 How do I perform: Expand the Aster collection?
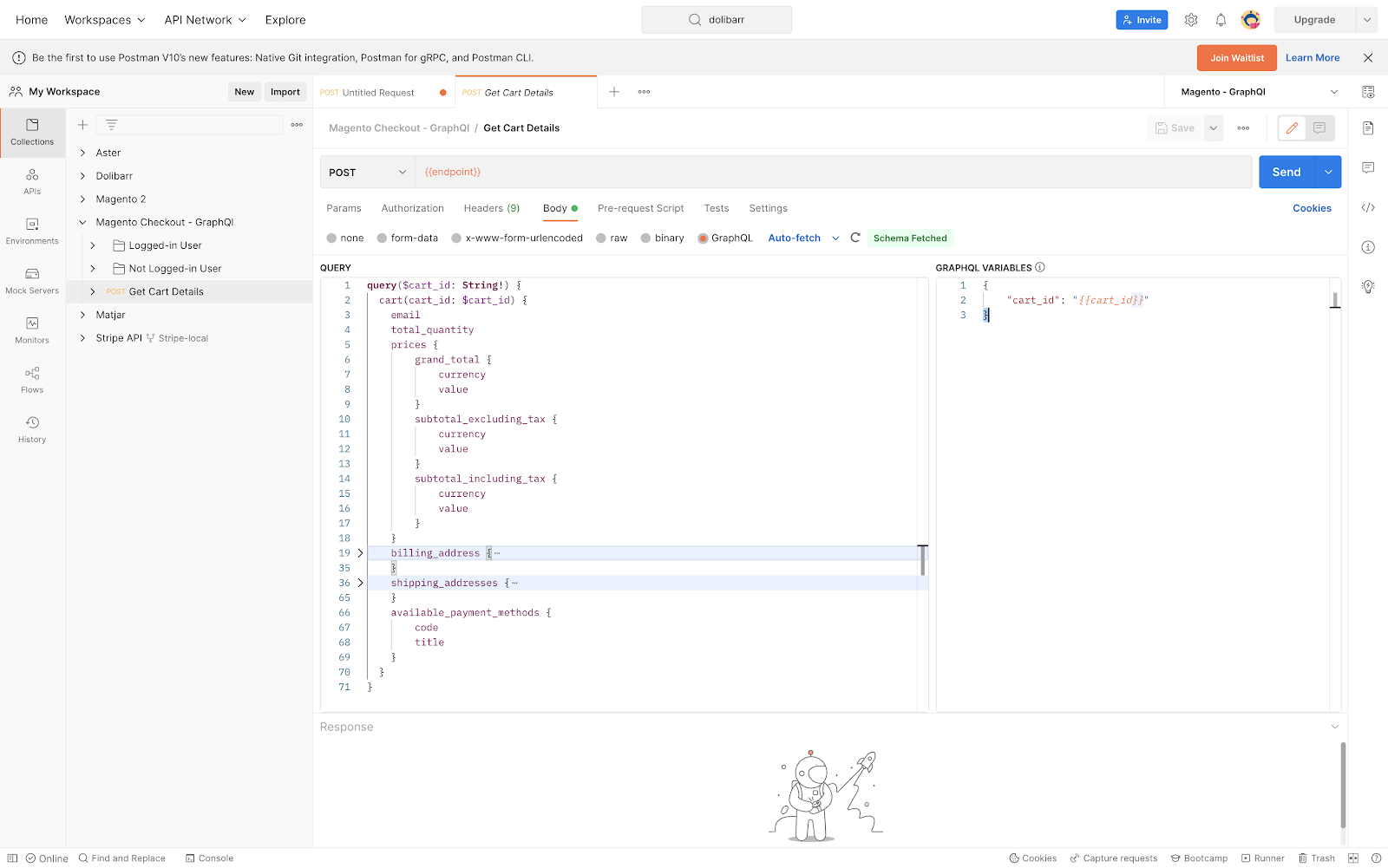click(x=82, y=153)
